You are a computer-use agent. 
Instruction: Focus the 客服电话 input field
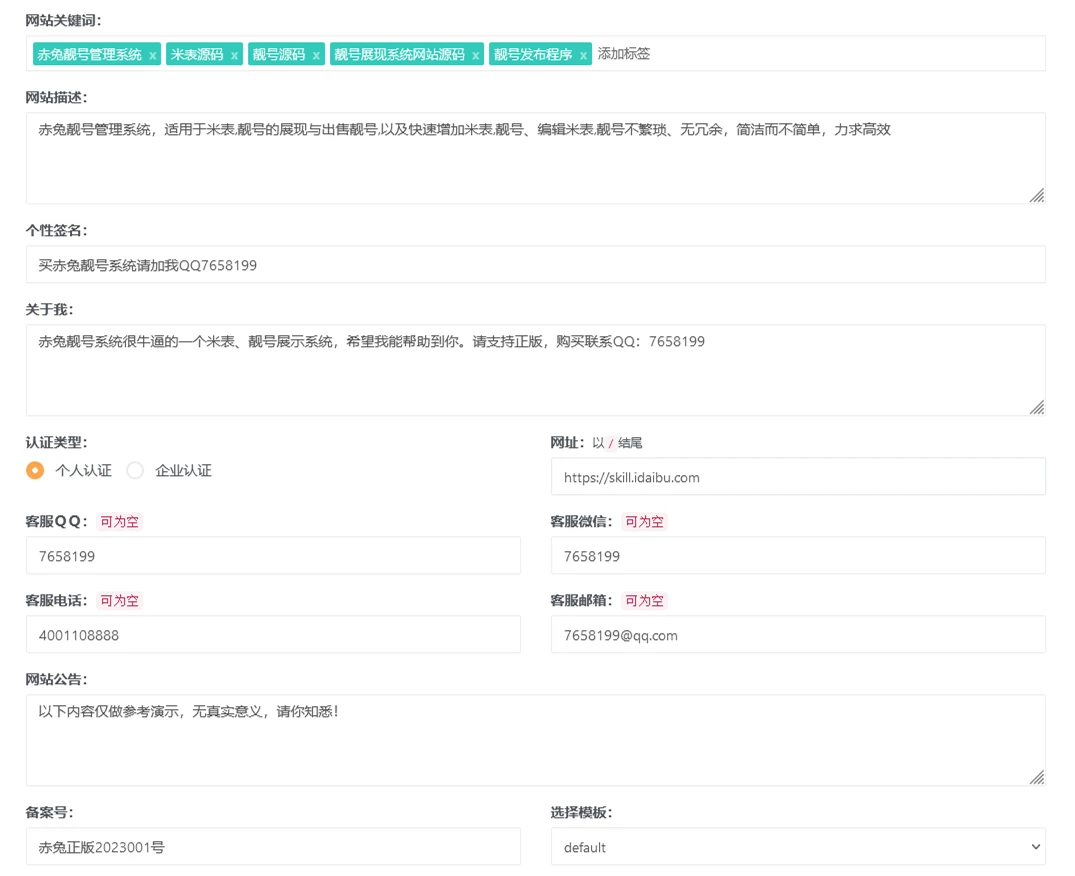point(273,635)
